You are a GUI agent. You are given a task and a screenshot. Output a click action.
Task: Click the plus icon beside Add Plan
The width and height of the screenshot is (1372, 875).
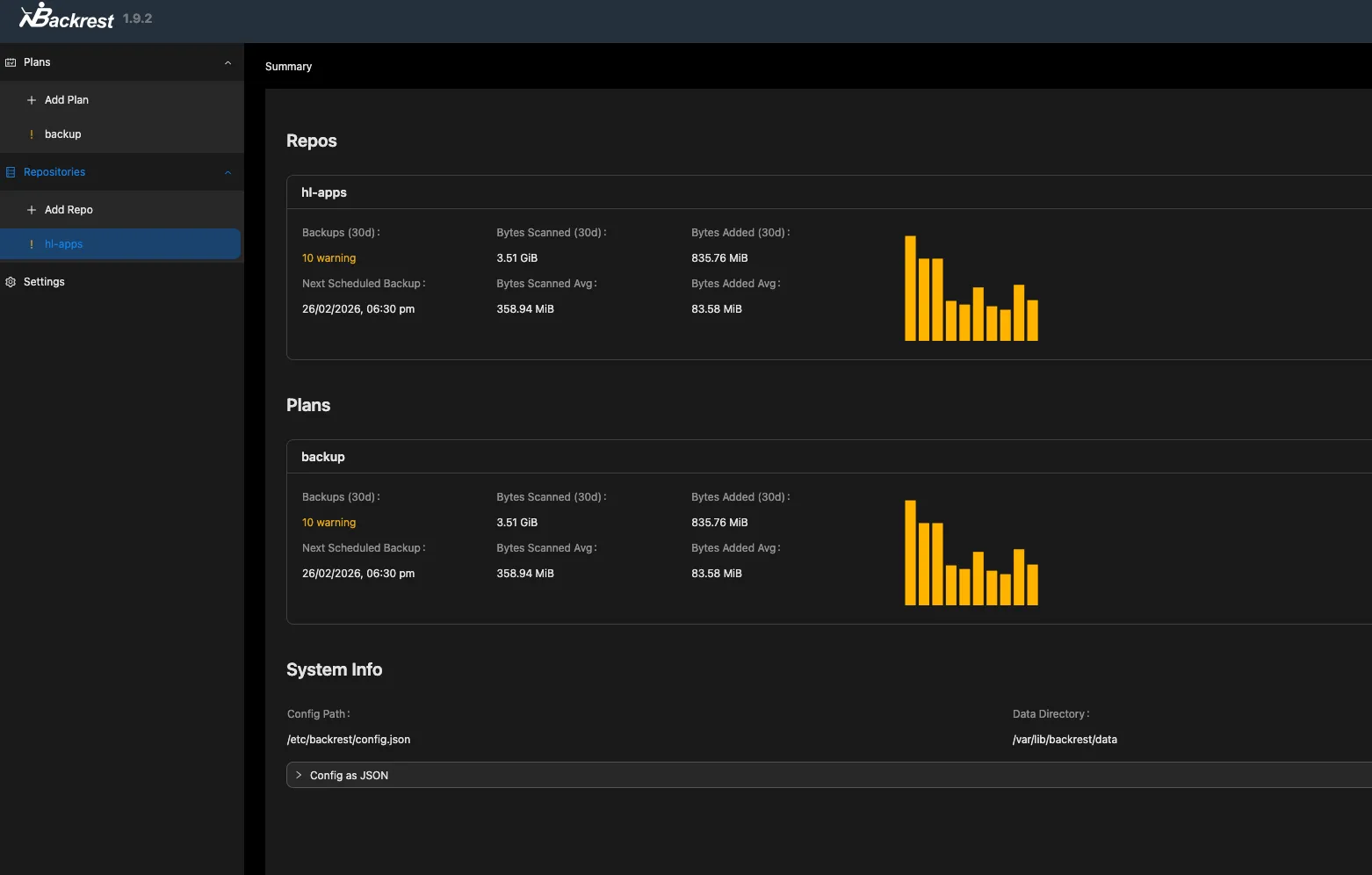tap(32, 100)
